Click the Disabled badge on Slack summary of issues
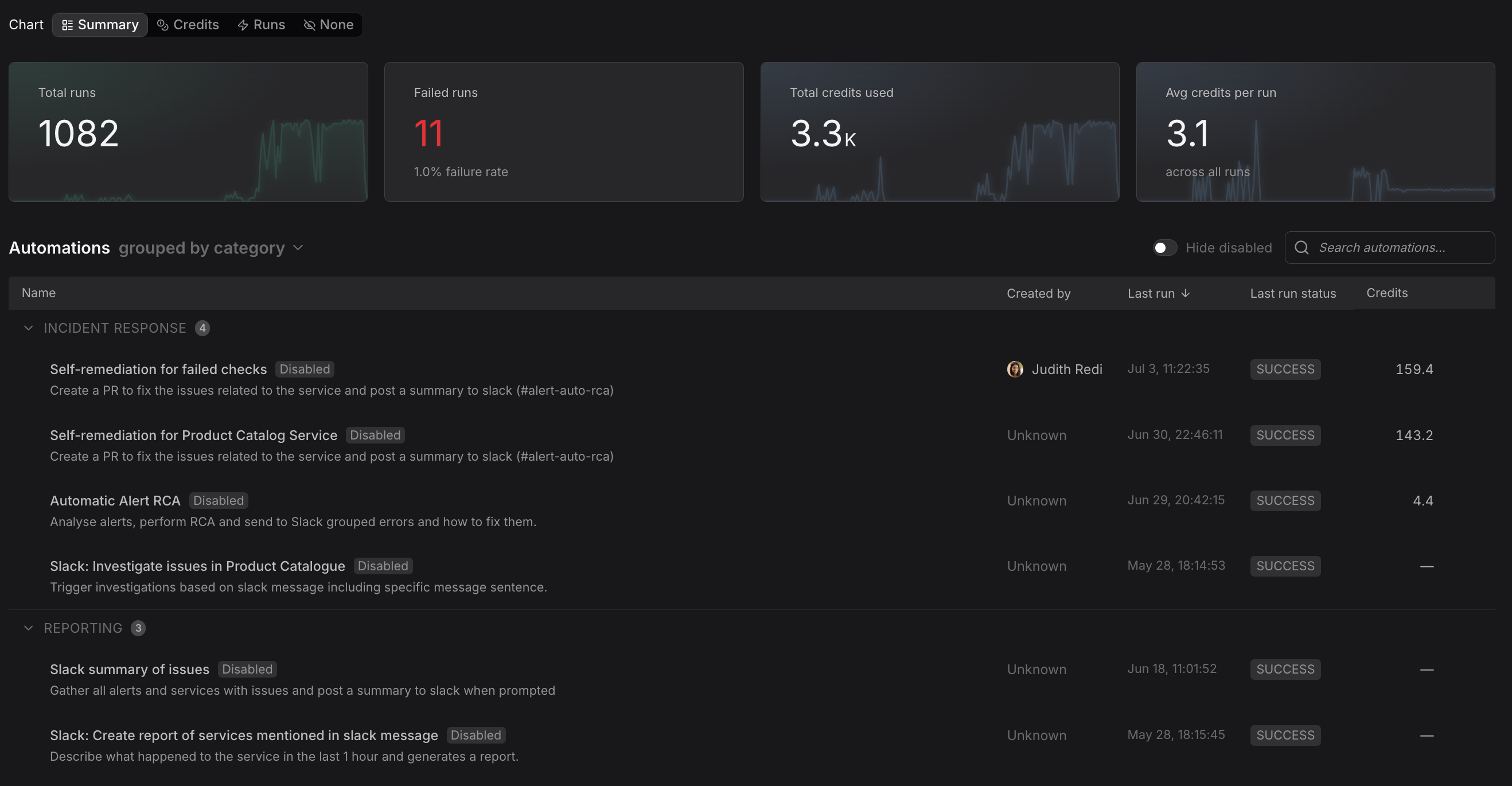 coord(247,669)
